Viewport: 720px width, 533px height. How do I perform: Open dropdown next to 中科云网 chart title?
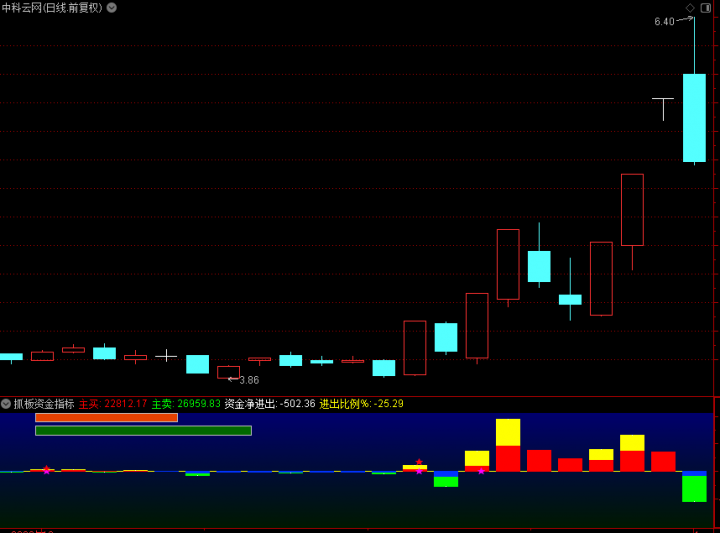(x=112, y=7)
